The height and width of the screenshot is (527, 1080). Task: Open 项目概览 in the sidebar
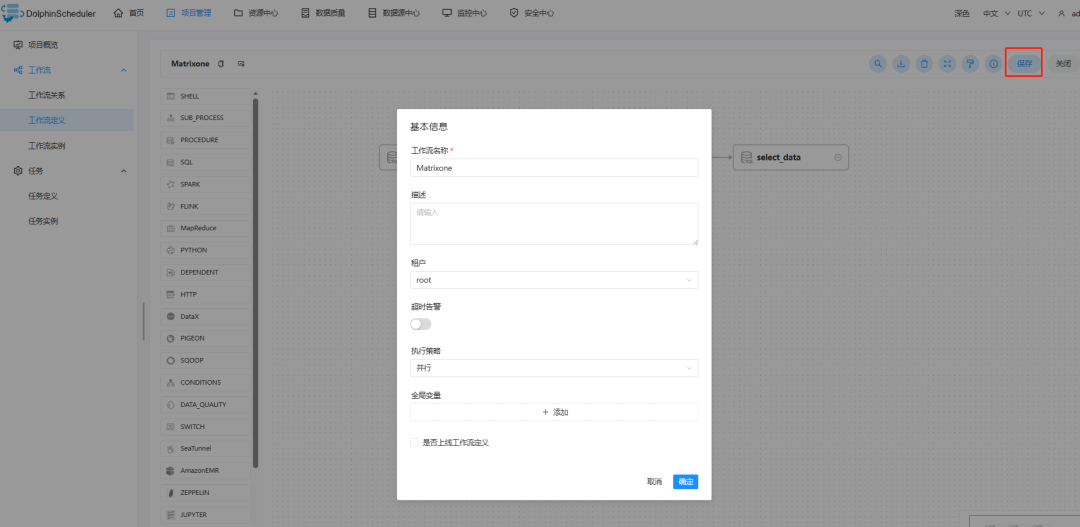(43, 45)
